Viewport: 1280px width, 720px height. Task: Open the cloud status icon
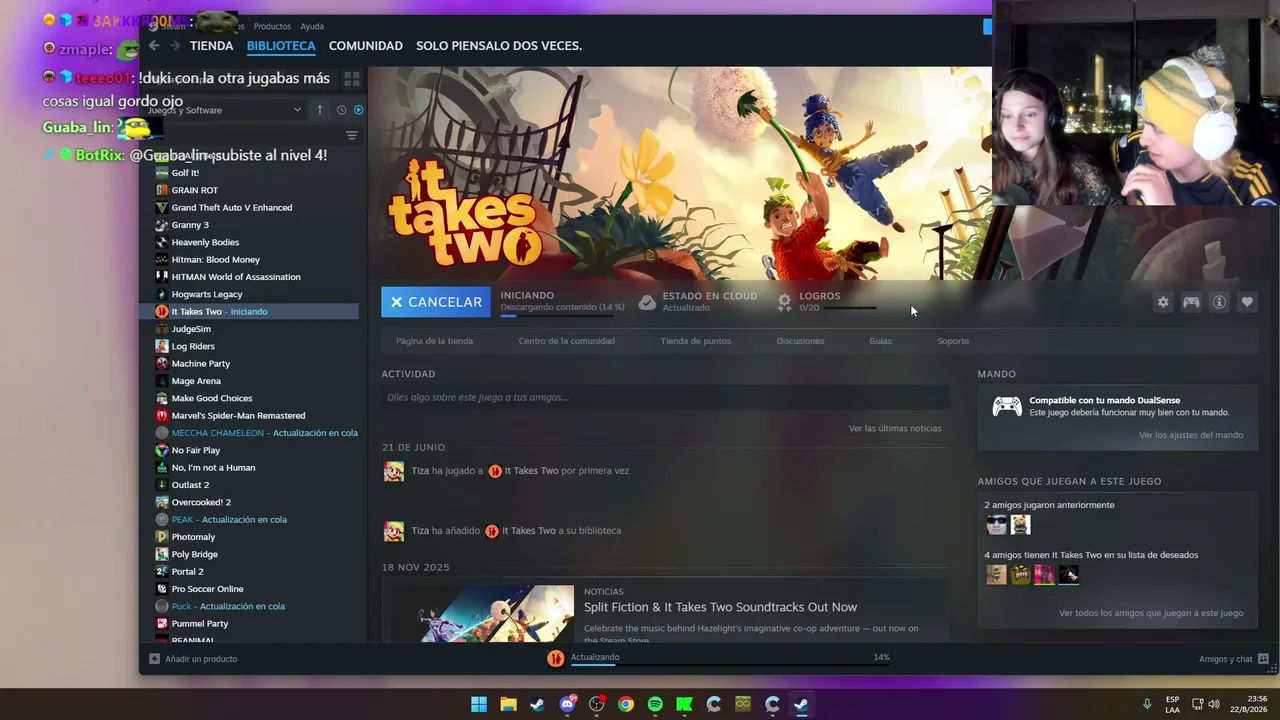coord(647,302)
